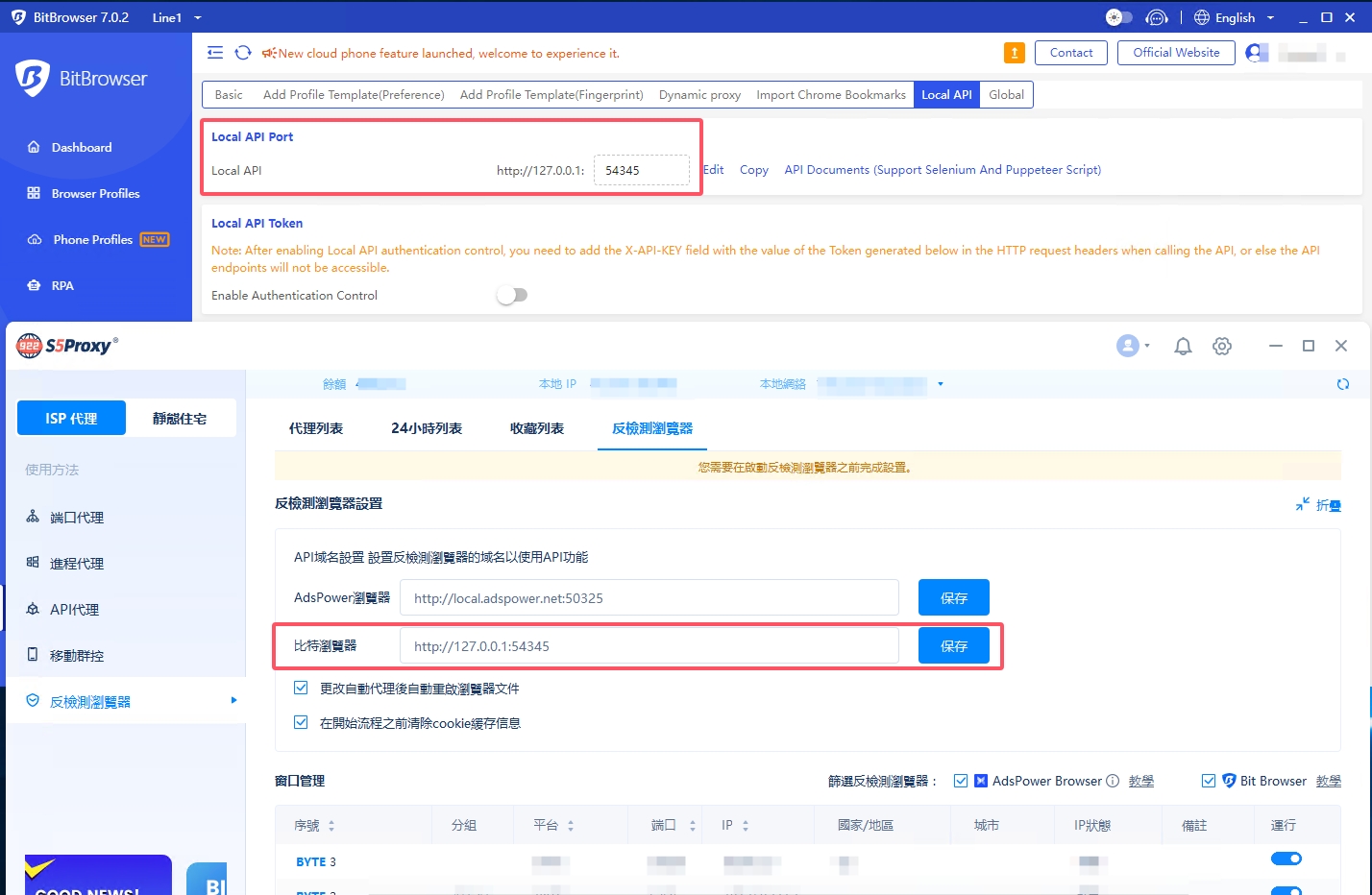This screenshot has height=895, width=1372.
Task: Open API Documents link
Action: 942,170
